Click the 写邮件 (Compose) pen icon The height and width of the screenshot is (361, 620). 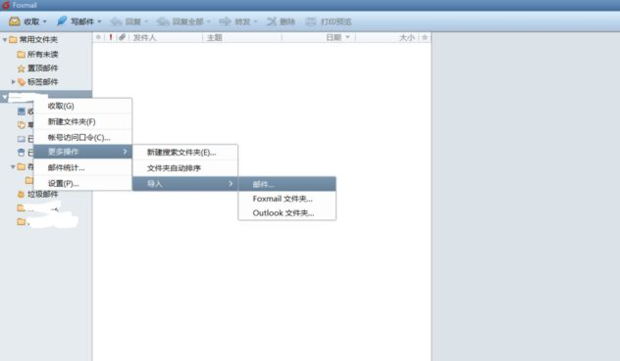[x=61, y=21]
